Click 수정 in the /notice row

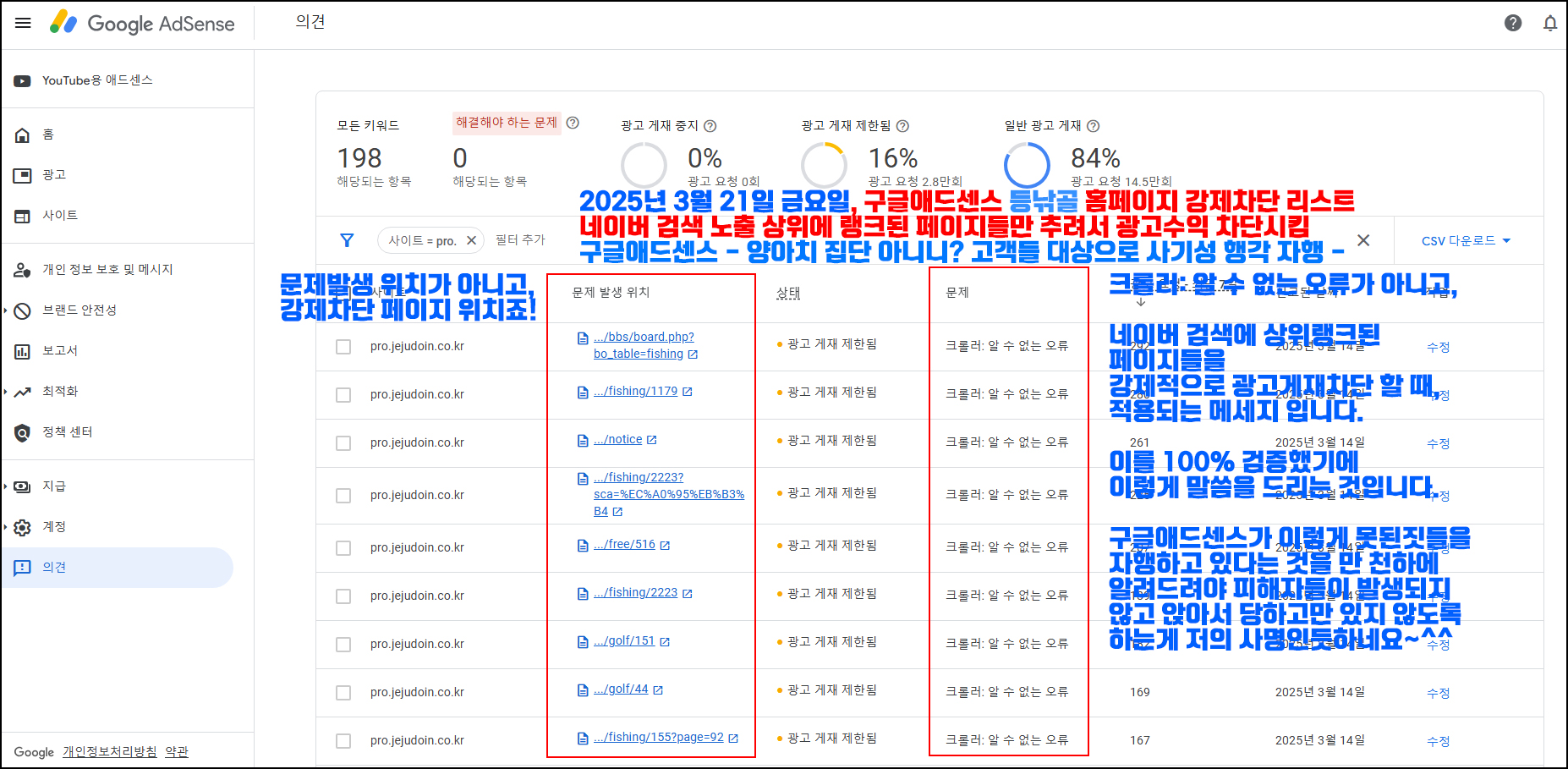coord(1439,443)
